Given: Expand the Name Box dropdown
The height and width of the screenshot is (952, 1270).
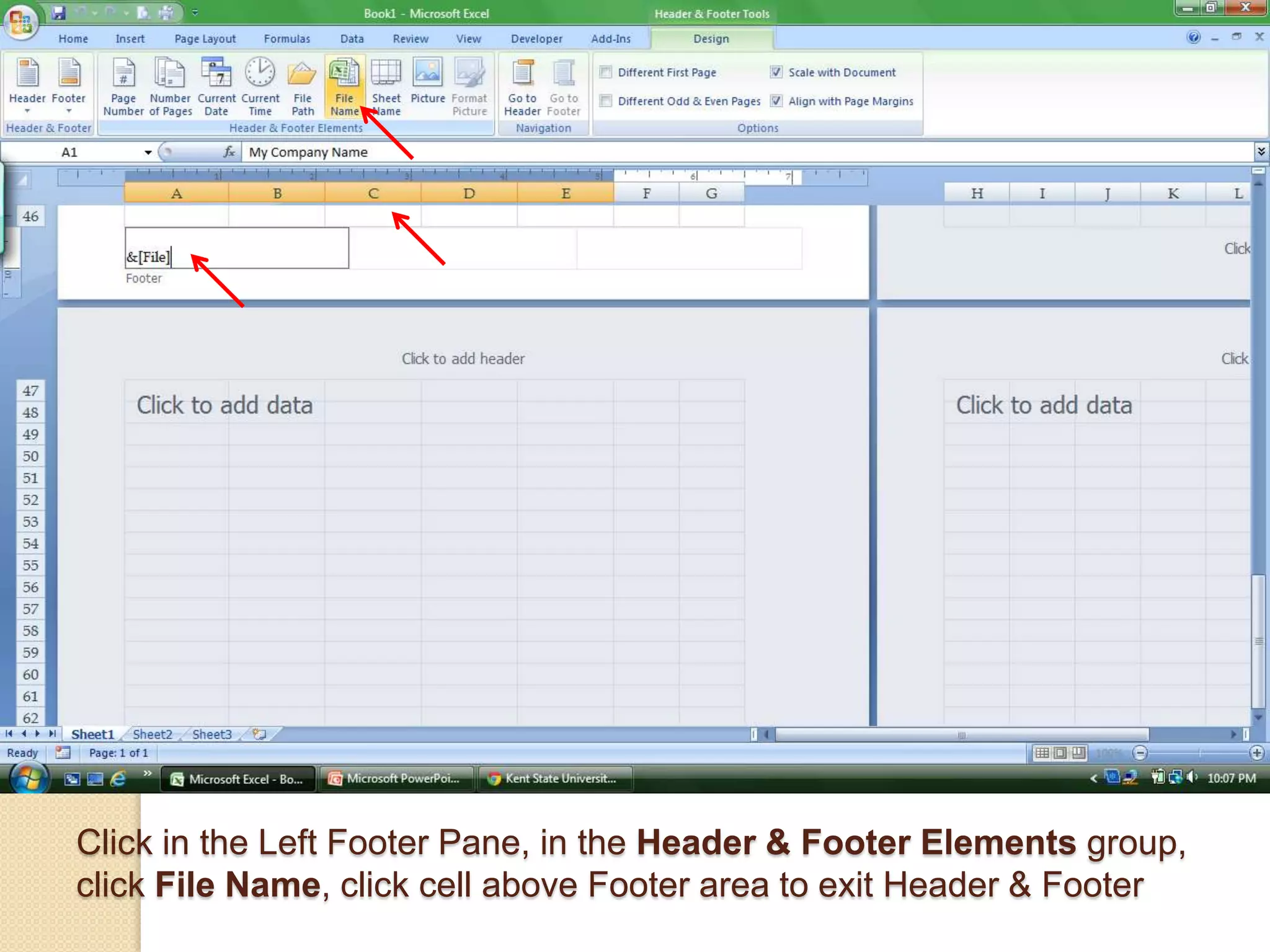Looking at the screenshot, I should click(x=148, y=152).
